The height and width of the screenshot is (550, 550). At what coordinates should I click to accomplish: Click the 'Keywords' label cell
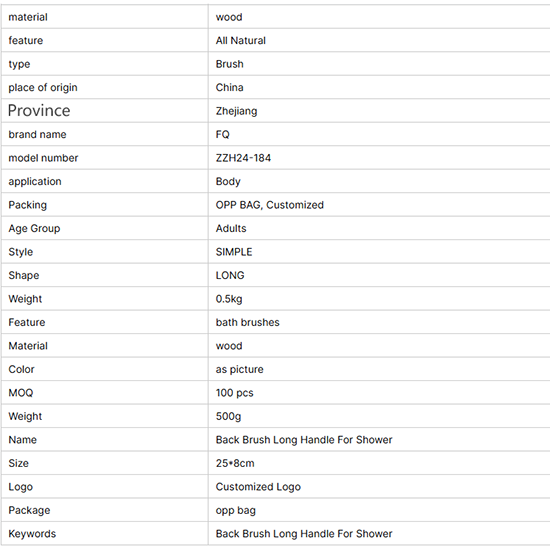[x=105, y=534]
